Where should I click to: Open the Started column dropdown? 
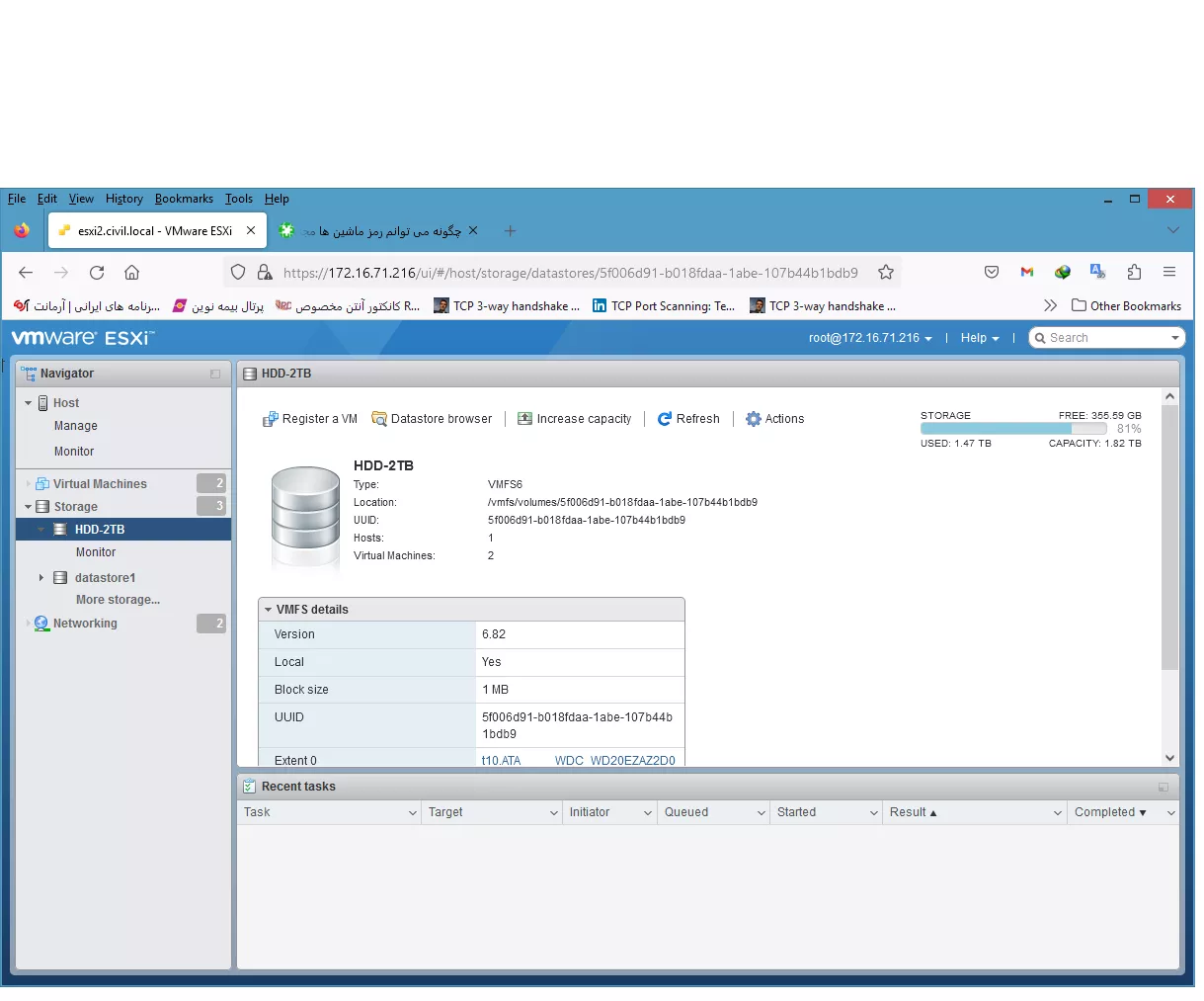click(x=874, y=813)
